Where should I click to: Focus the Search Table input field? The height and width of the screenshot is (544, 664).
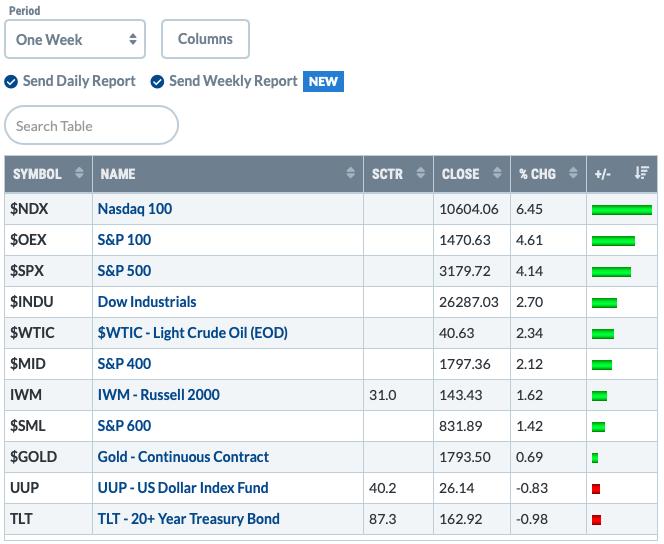pyautogui.click(x=91, y=125)
